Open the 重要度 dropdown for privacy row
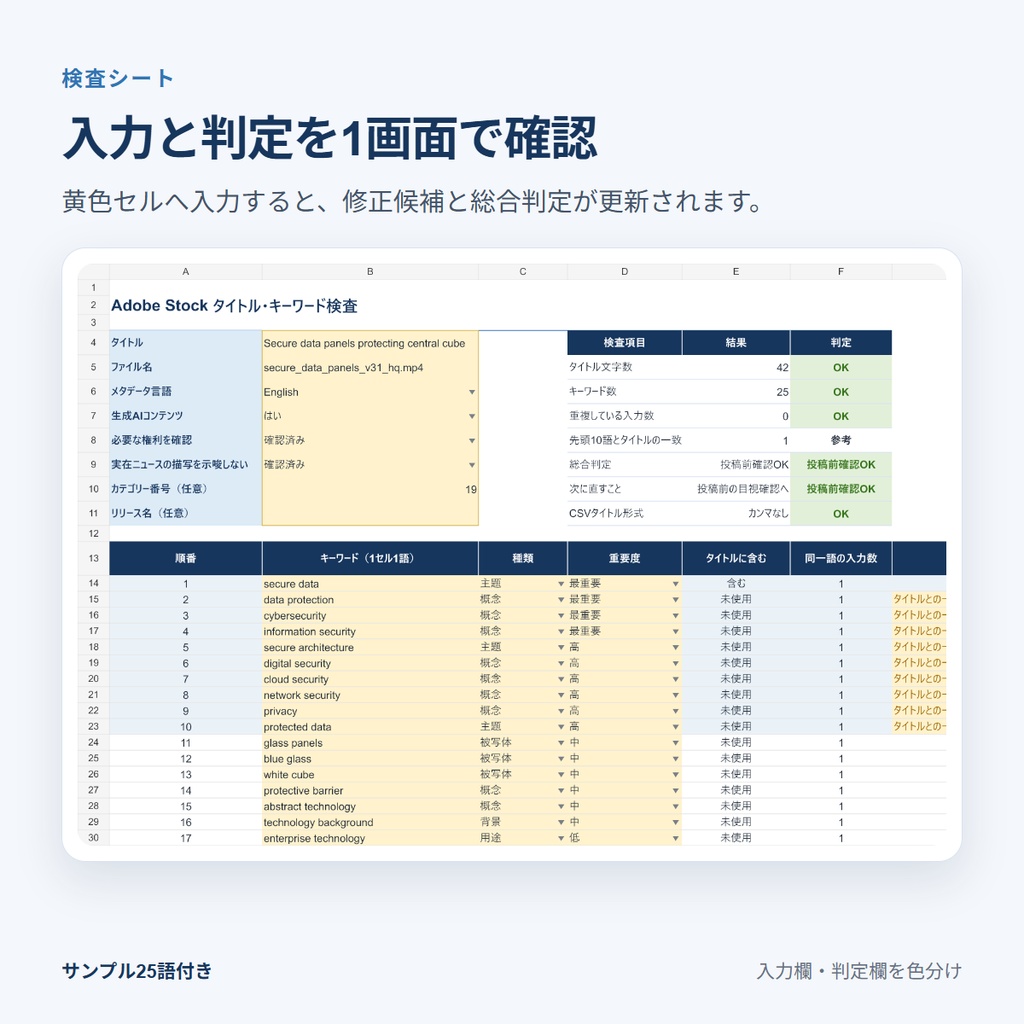1024x1024 pixels. coord(675,711)
